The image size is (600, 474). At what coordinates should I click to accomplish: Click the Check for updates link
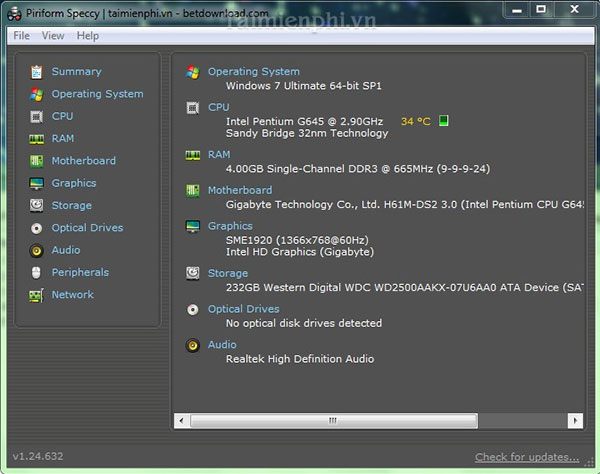pos(526,457)
